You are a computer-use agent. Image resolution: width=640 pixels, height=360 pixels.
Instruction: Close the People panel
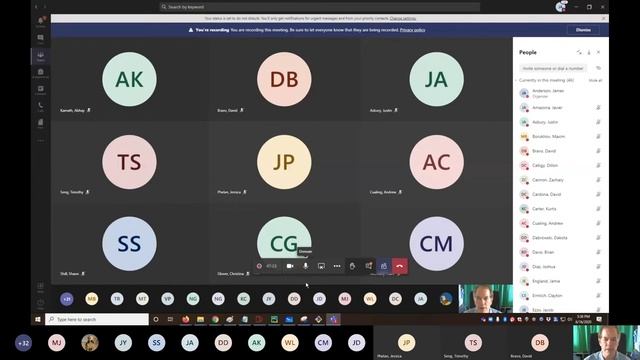pos(598,52)
